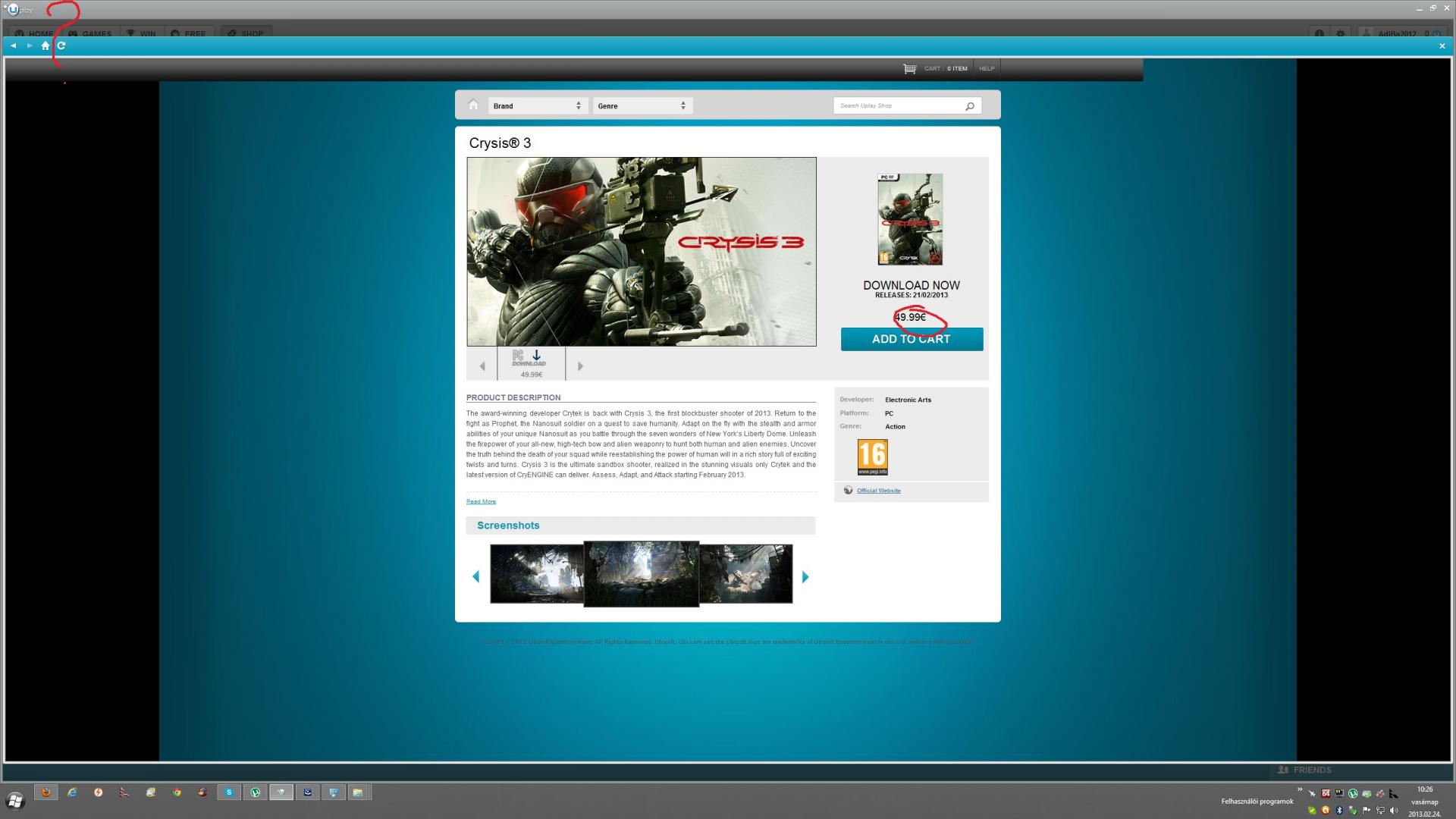Open the center Crysis 3 waterfall screenshot thumbnail

(641, 573)
